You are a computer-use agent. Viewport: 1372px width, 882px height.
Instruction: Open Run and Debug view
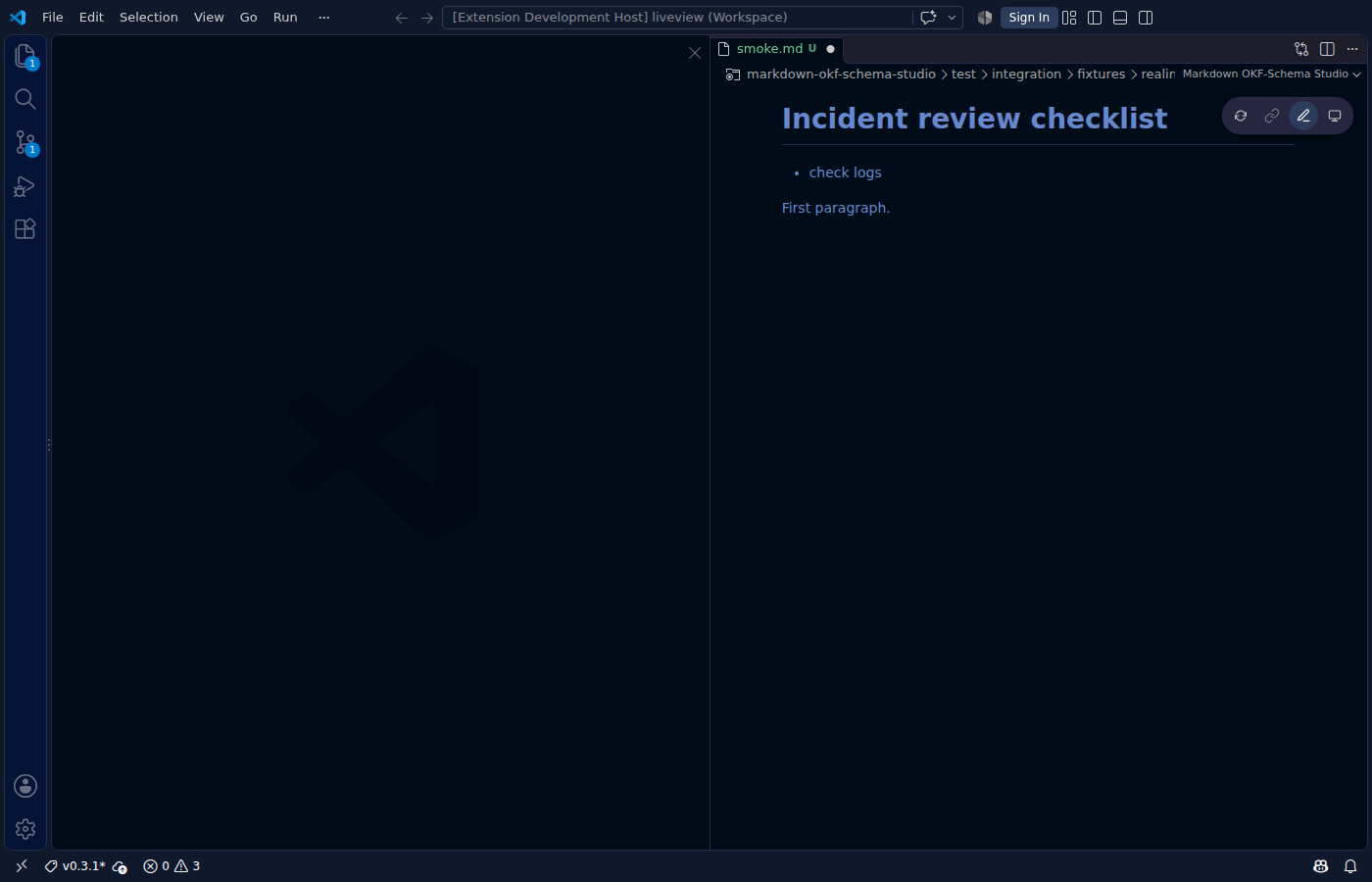(25, 185)
